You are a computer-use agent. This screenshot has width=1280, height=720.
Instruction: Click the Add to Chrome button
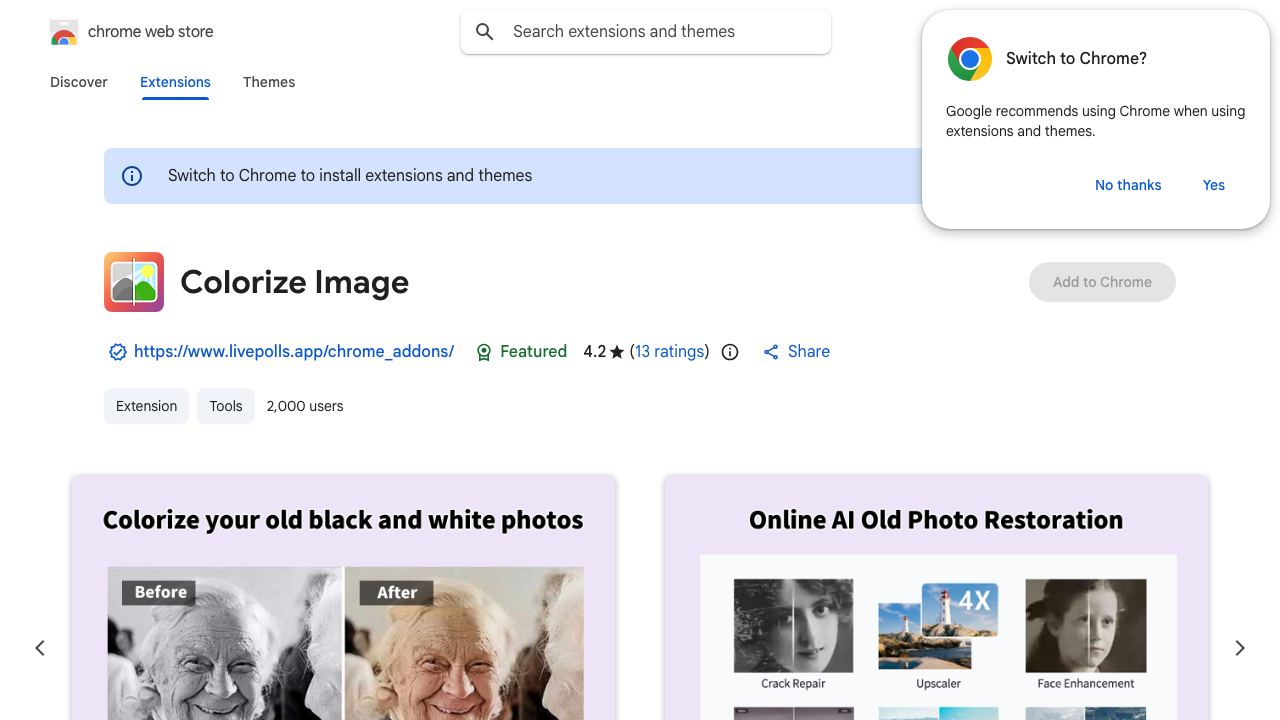pyautogui.click(x=1102, y=282)
